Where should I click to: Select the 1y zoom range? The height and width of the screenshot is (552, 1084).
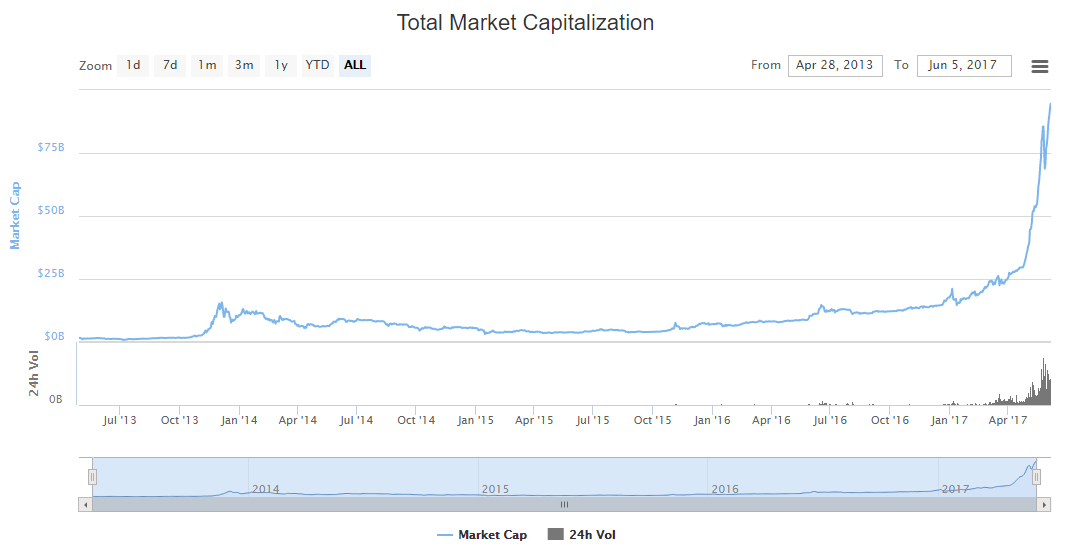point(281,66)
